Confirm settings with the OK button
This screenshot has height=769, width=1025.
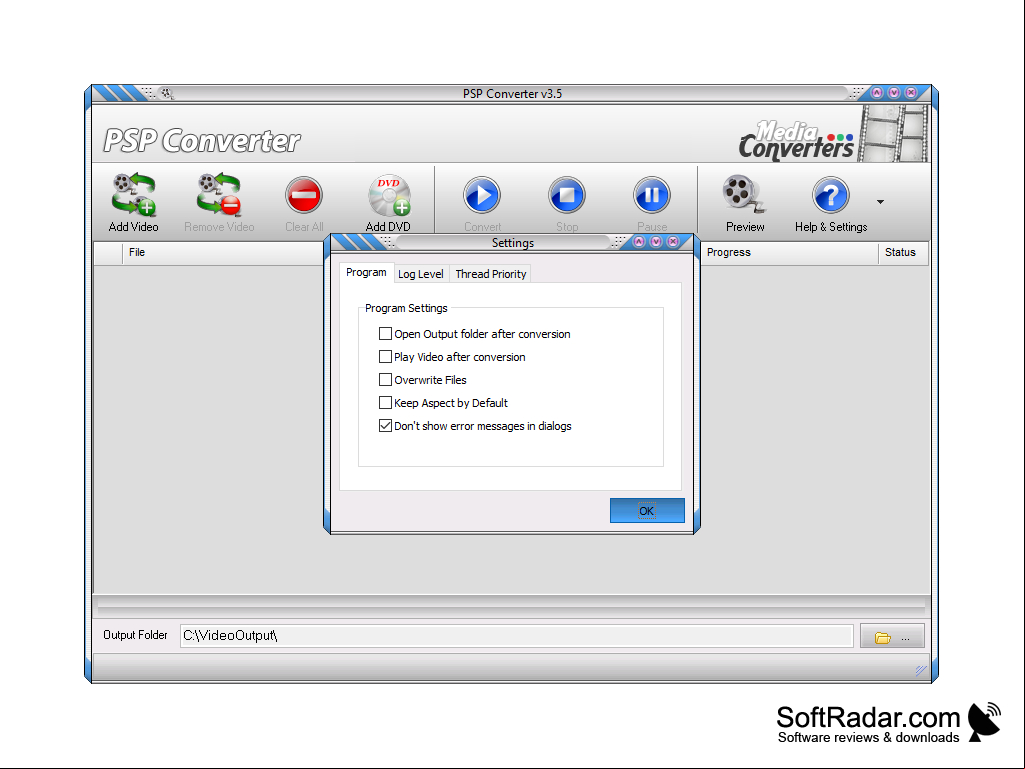click(x=647, y=511)
